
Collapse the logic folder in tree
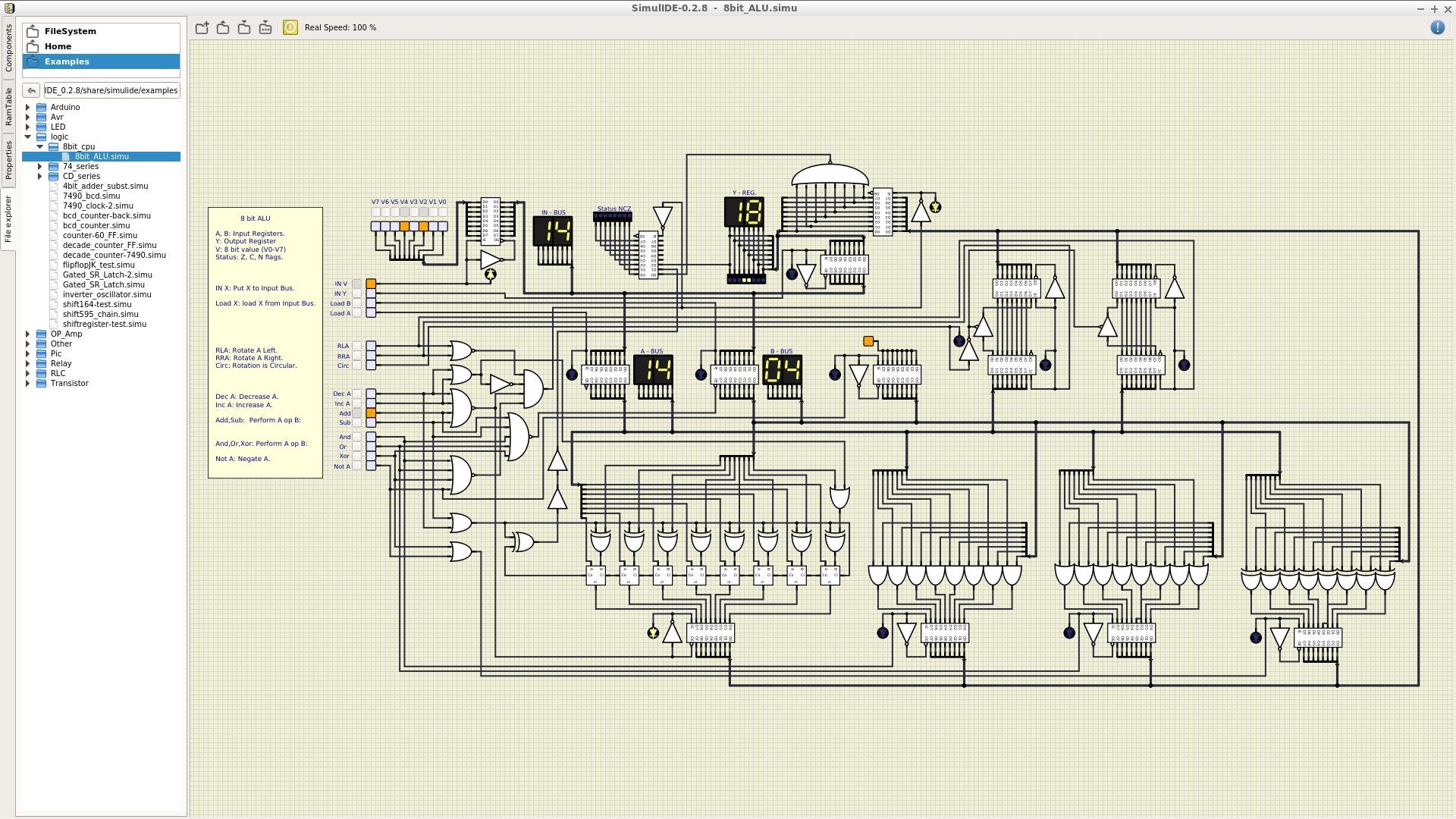pos(28,137)
